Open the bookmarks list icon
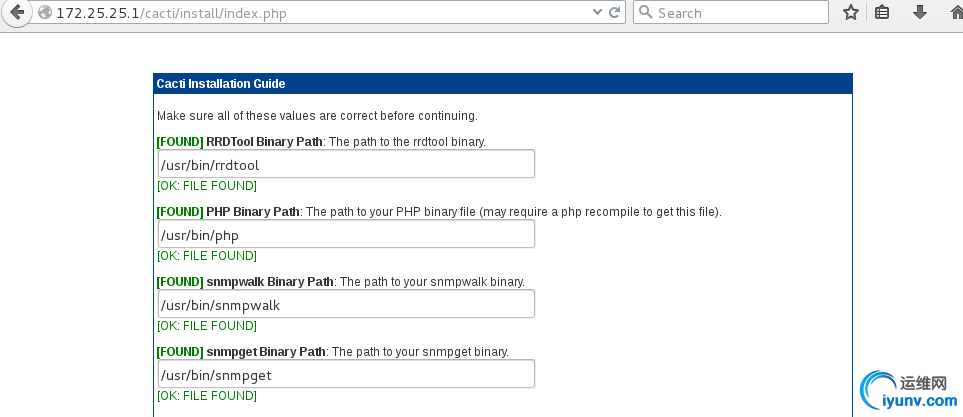This screenshot has width=963, height=417. [x=883, y=13]
